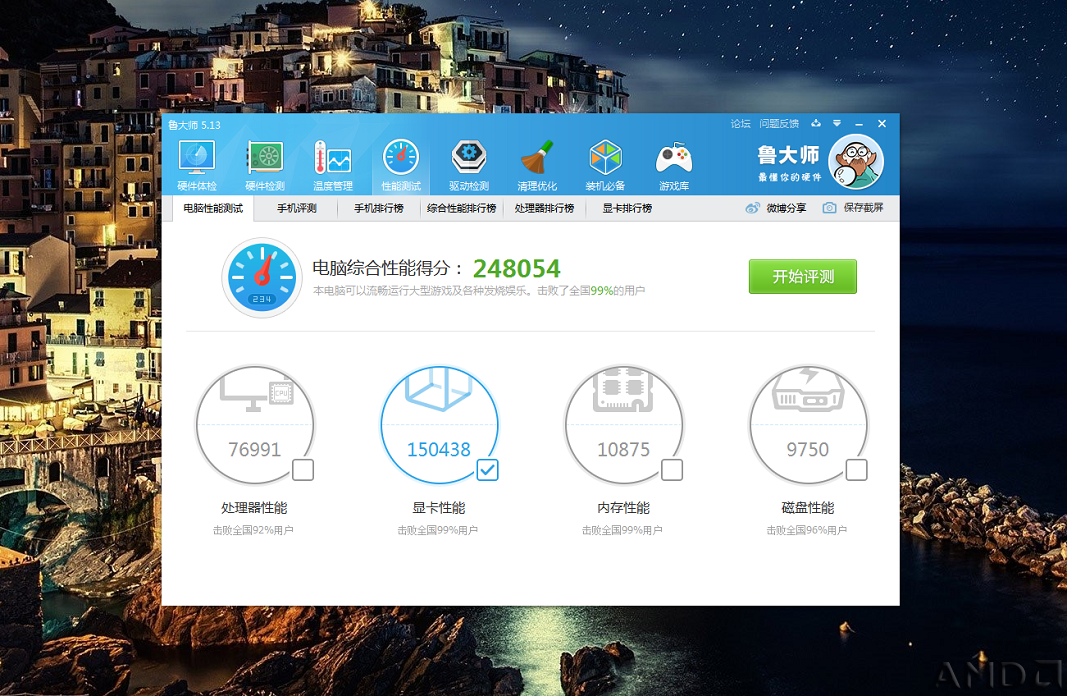Click the processor score circle 76991

pos(255,425)
